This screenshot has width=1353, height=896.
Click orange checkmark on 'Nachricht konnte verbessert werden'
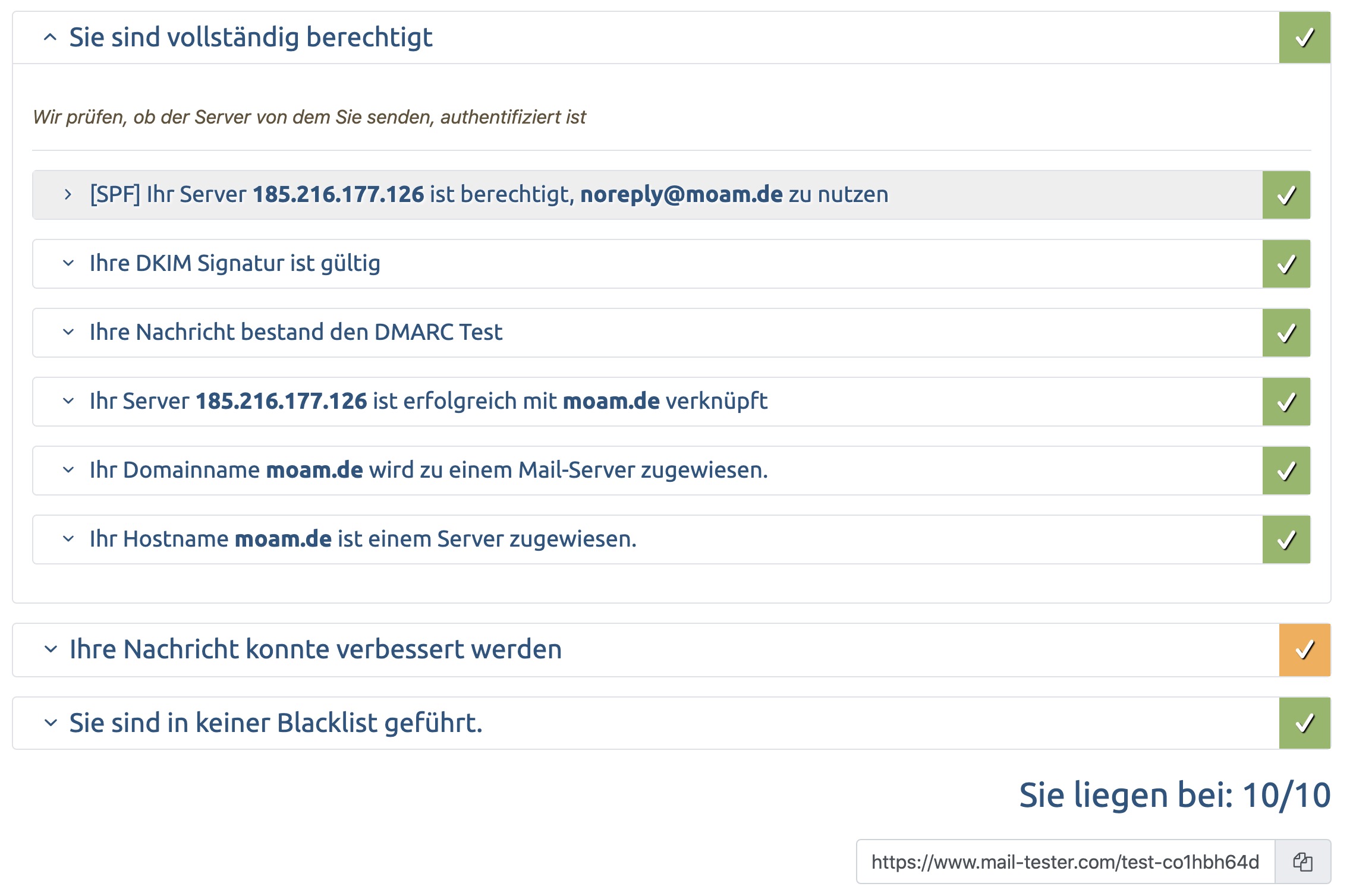[1304, 649]
